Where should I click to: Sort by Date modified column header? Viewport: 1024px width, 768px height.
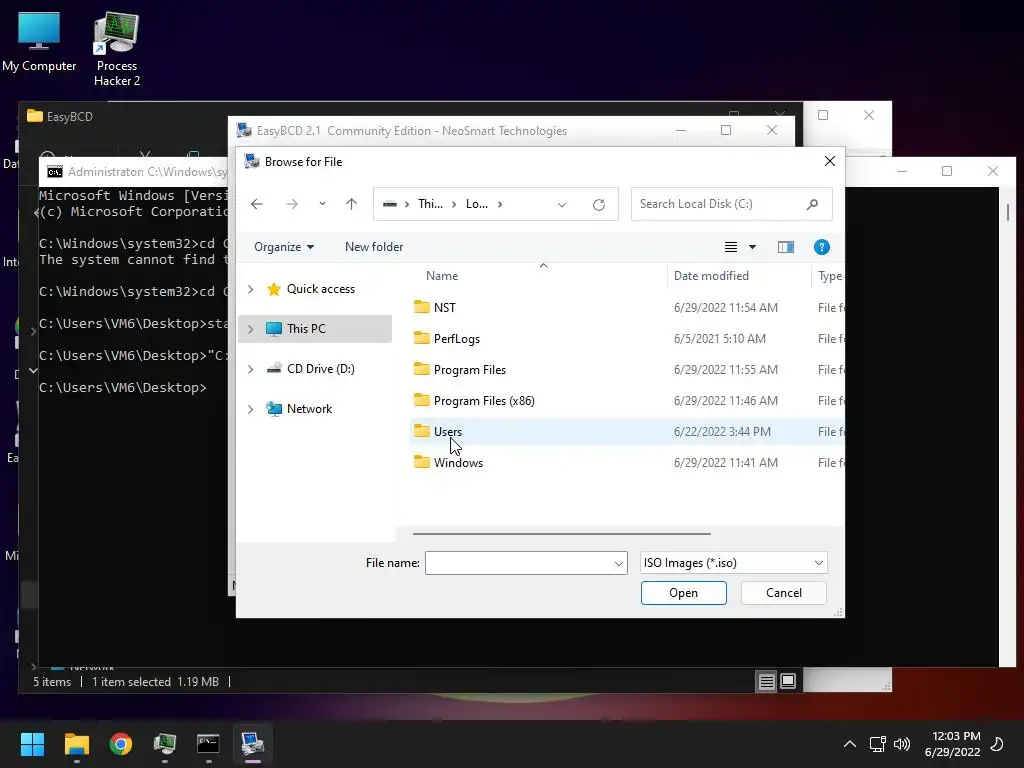tap(711, 276)
